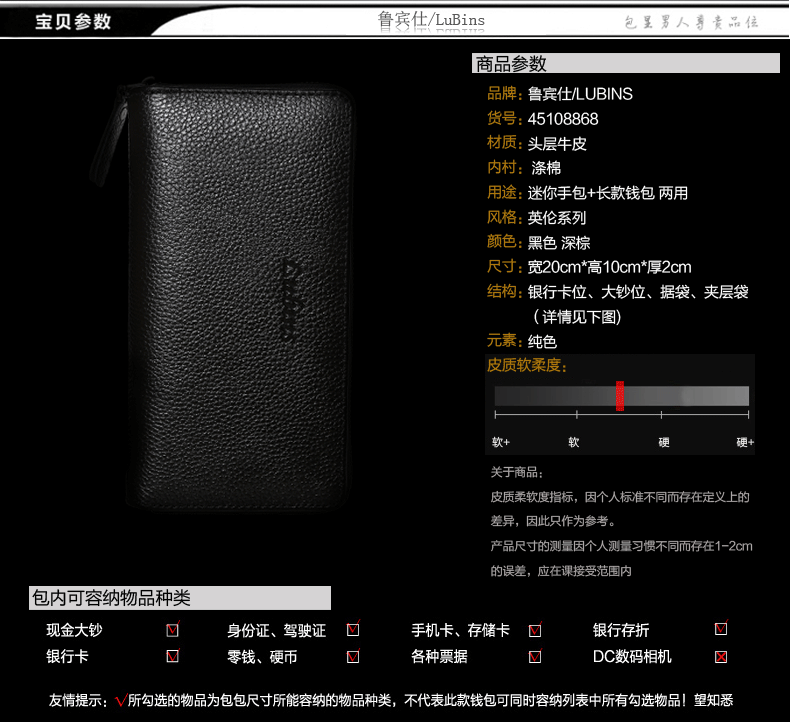The width and height of the screenshot is (790, 722).
Task: Click the （详情见下图） note
Action: tap(577, 317)
